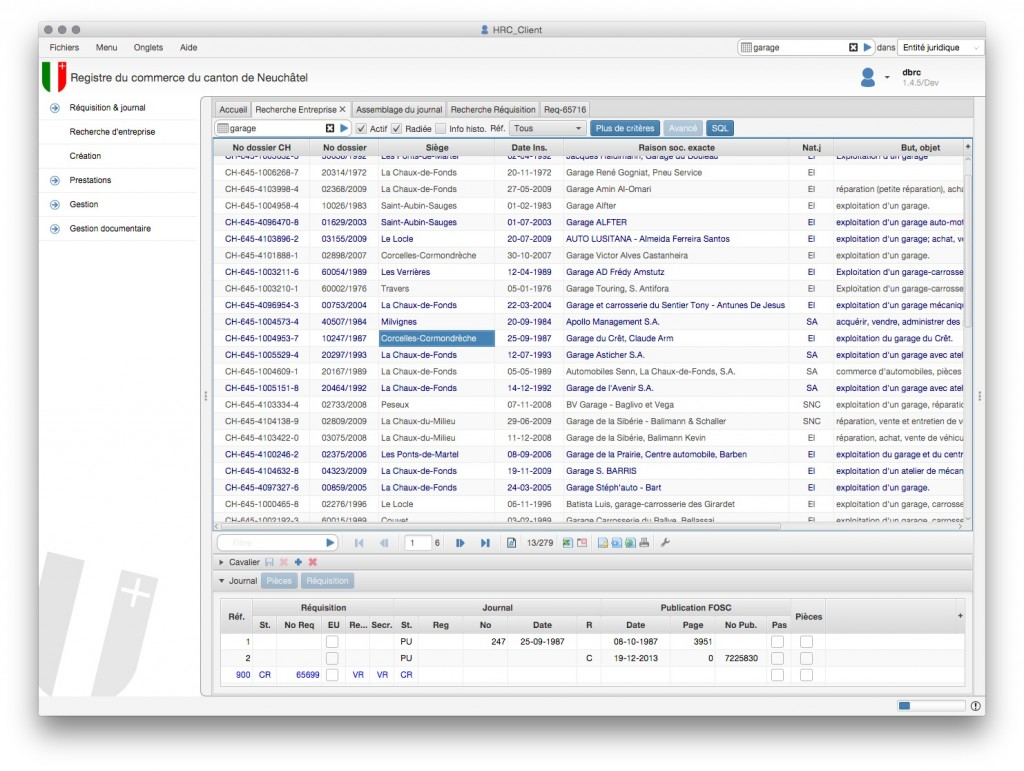Jump to the last results page
This screenshot has width=1024, height=771.
click(485, 543)
